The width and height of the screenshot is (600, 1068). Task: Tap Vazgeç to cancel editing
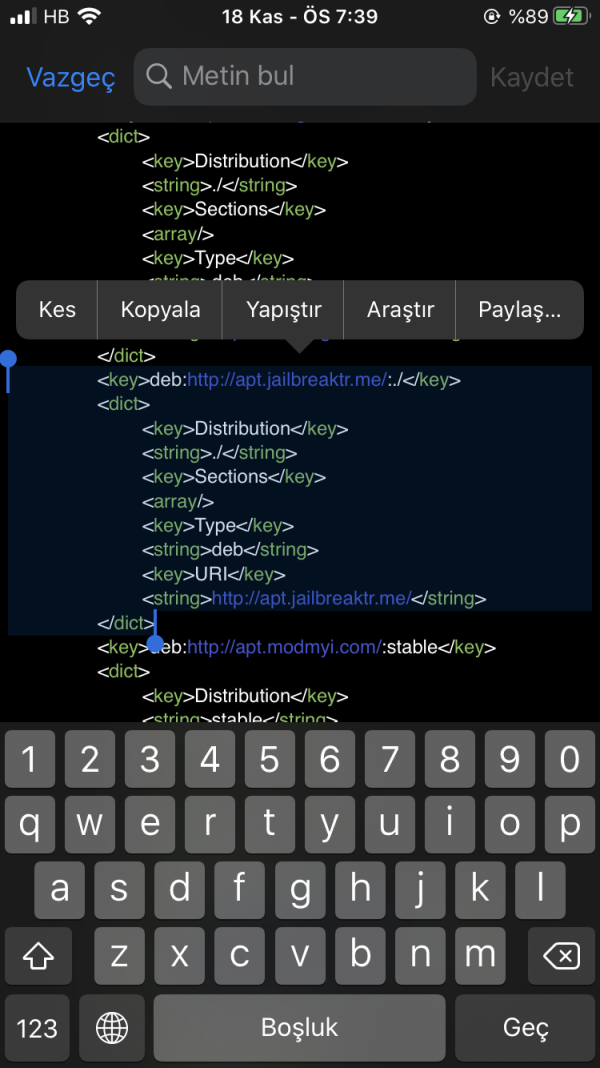coord(70,77)
